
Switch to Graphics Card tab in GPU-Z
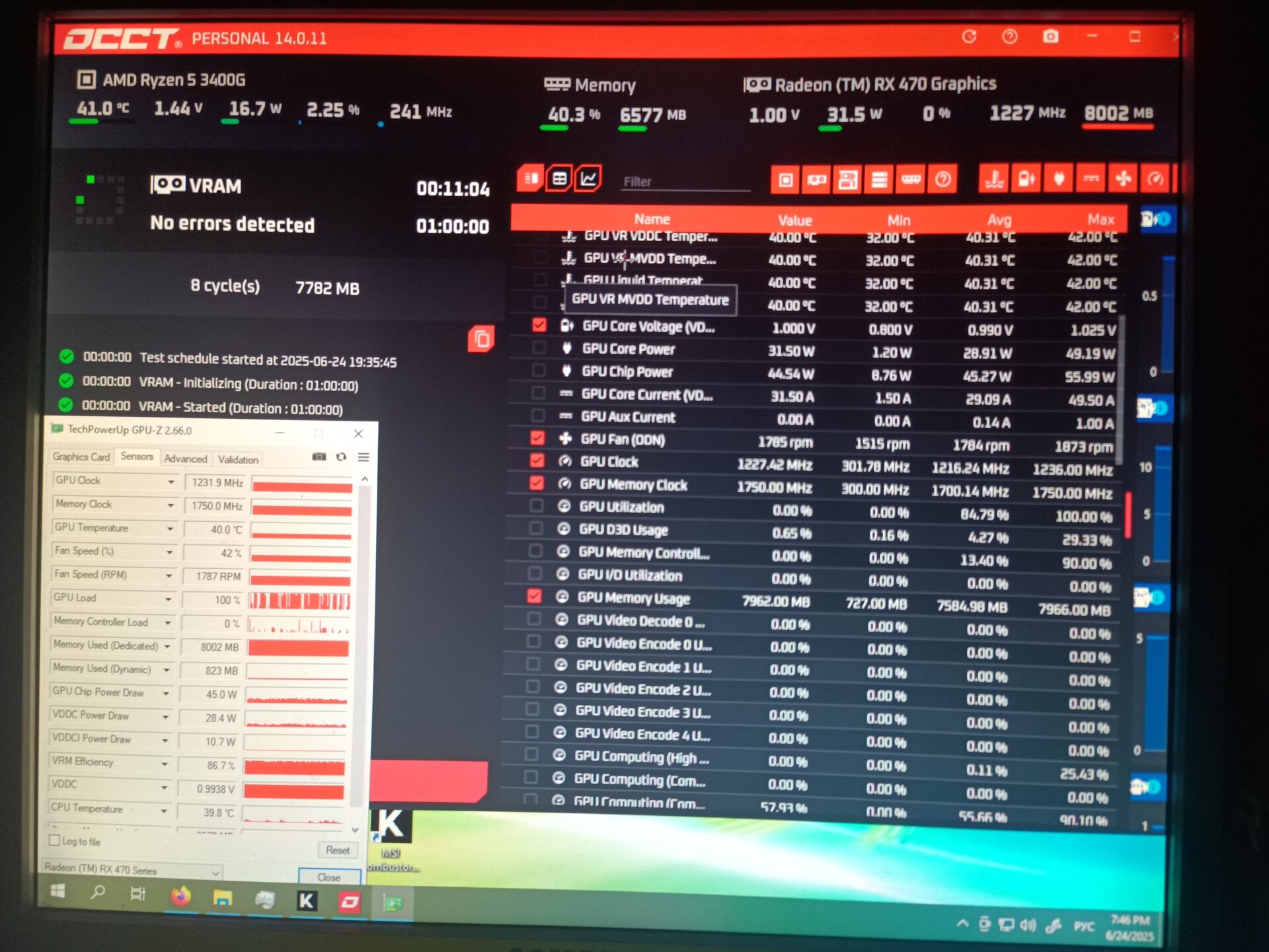click(81, 457)
